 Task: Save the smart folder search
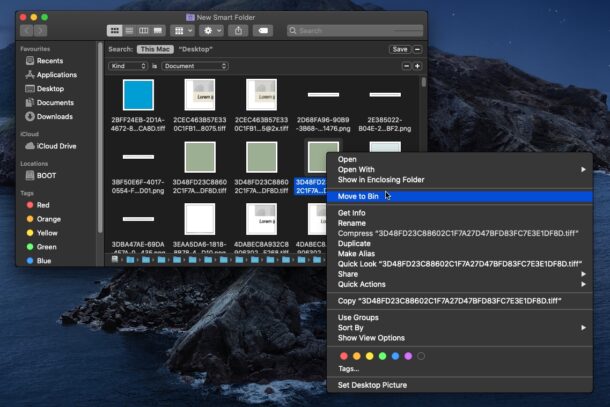[400, 49]
